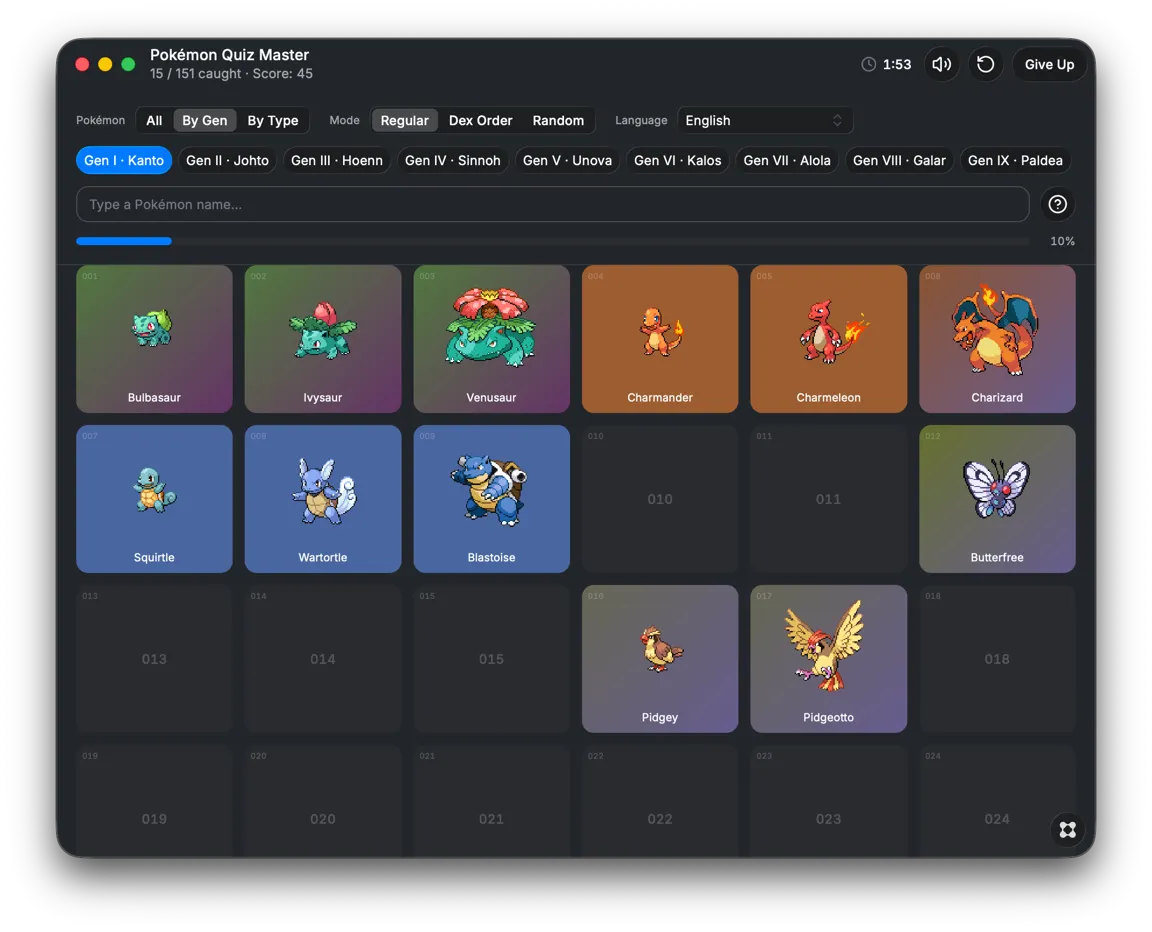Select the Gen V · Unova tab
The width and height of the screenshot is (1152, 932).
click(x=567, y=160)
